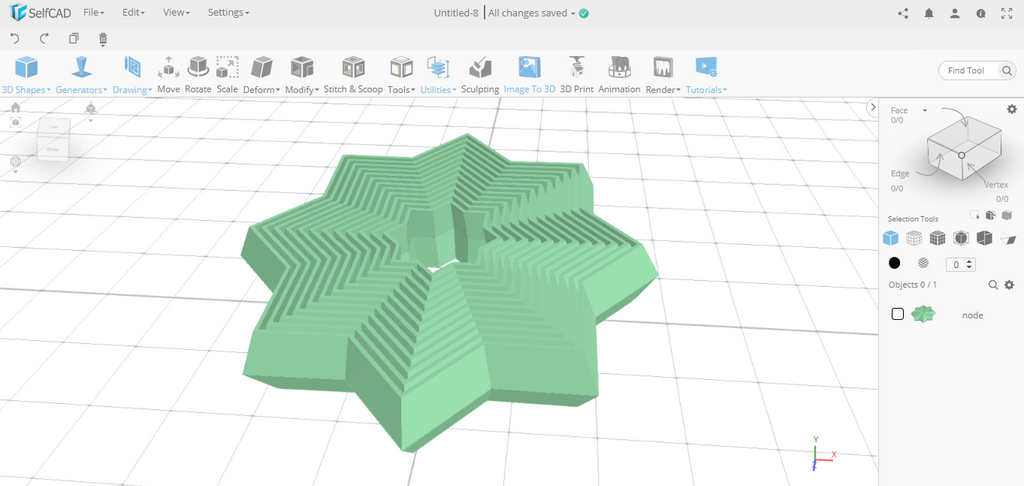Viewport: 1024px width, 486px height.
Task: Reset view with the home icon
Action: [x=16, y=108]
